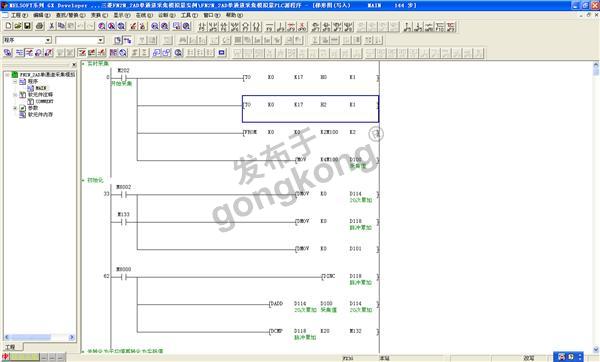The image size is (600, 362).
Task: Collapse the 程序 node in project tree
Action: [15, 82]
